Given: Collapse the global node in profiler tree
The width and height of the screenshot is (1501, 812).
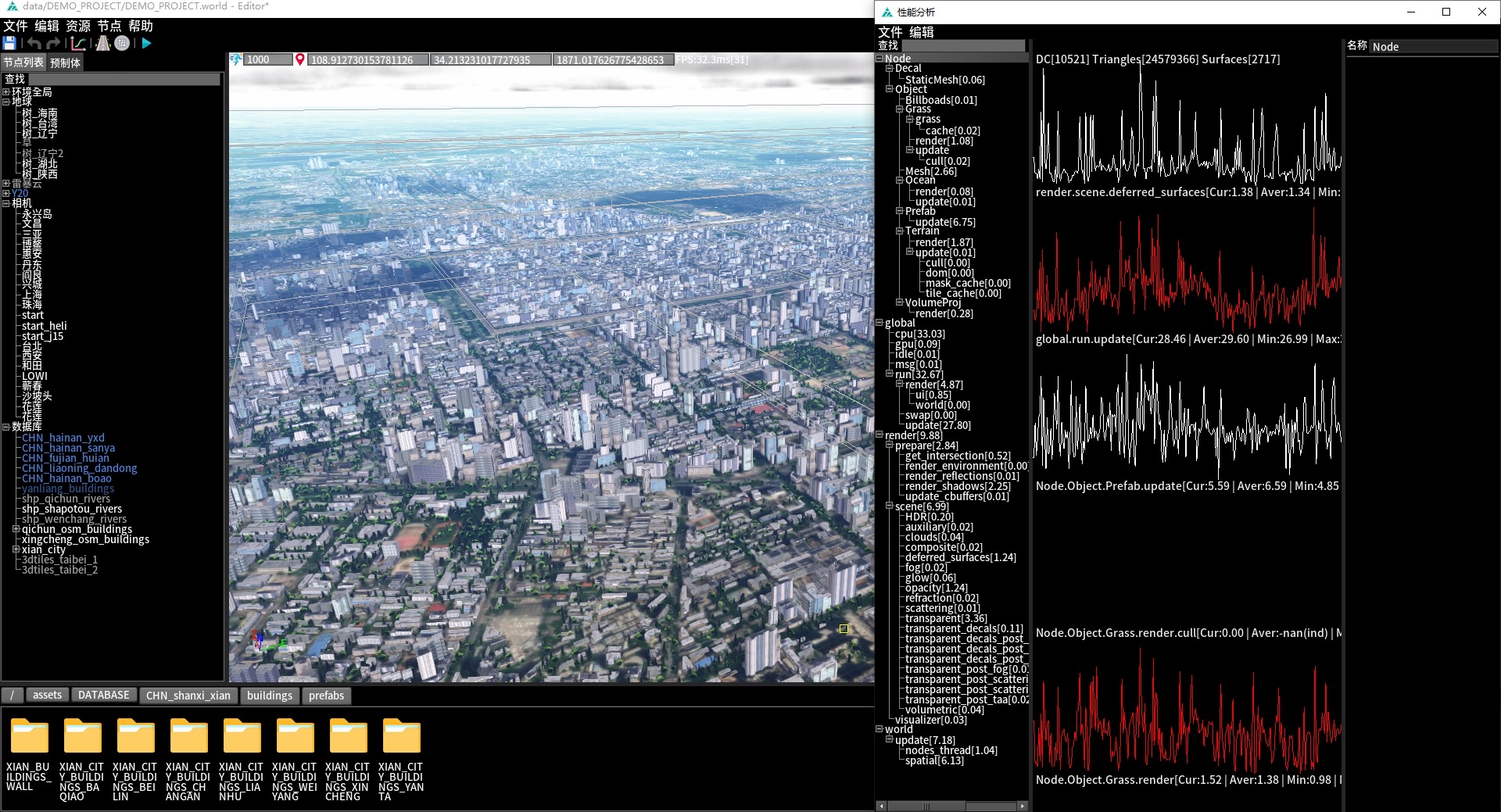Looking at the screenshot, I should (x=879, y=323).
